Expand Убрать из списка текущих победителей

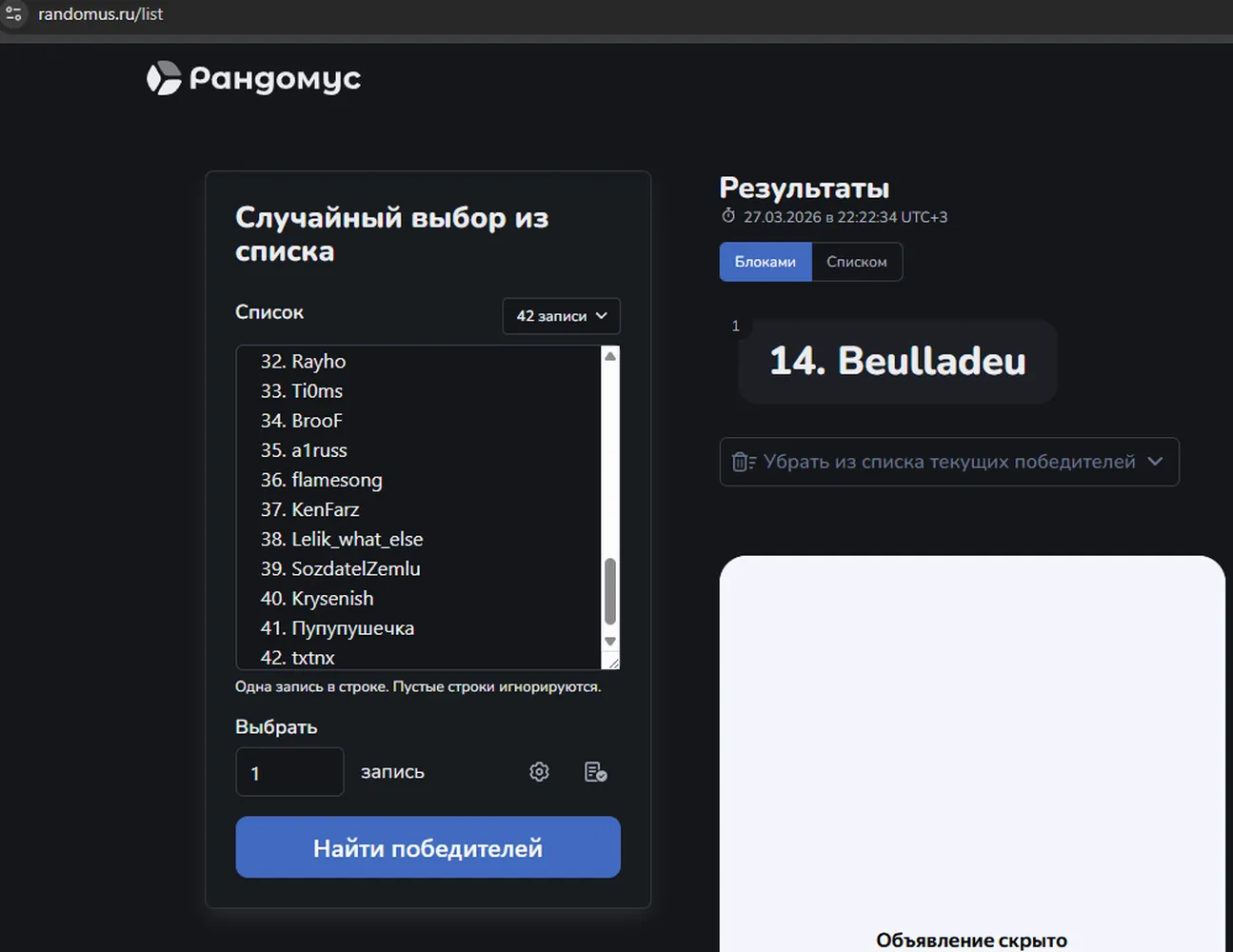pos(949,462)
